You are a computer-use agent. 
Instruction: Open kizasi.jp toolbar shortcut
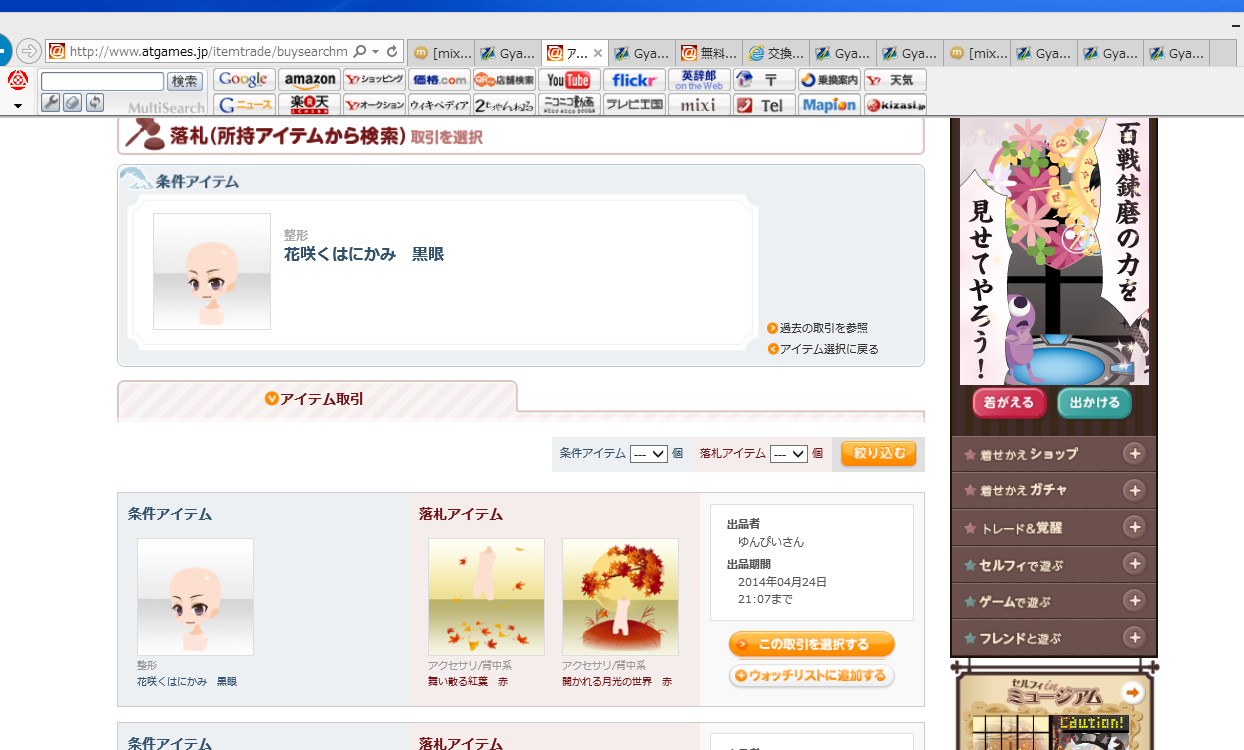pos(895,104)
